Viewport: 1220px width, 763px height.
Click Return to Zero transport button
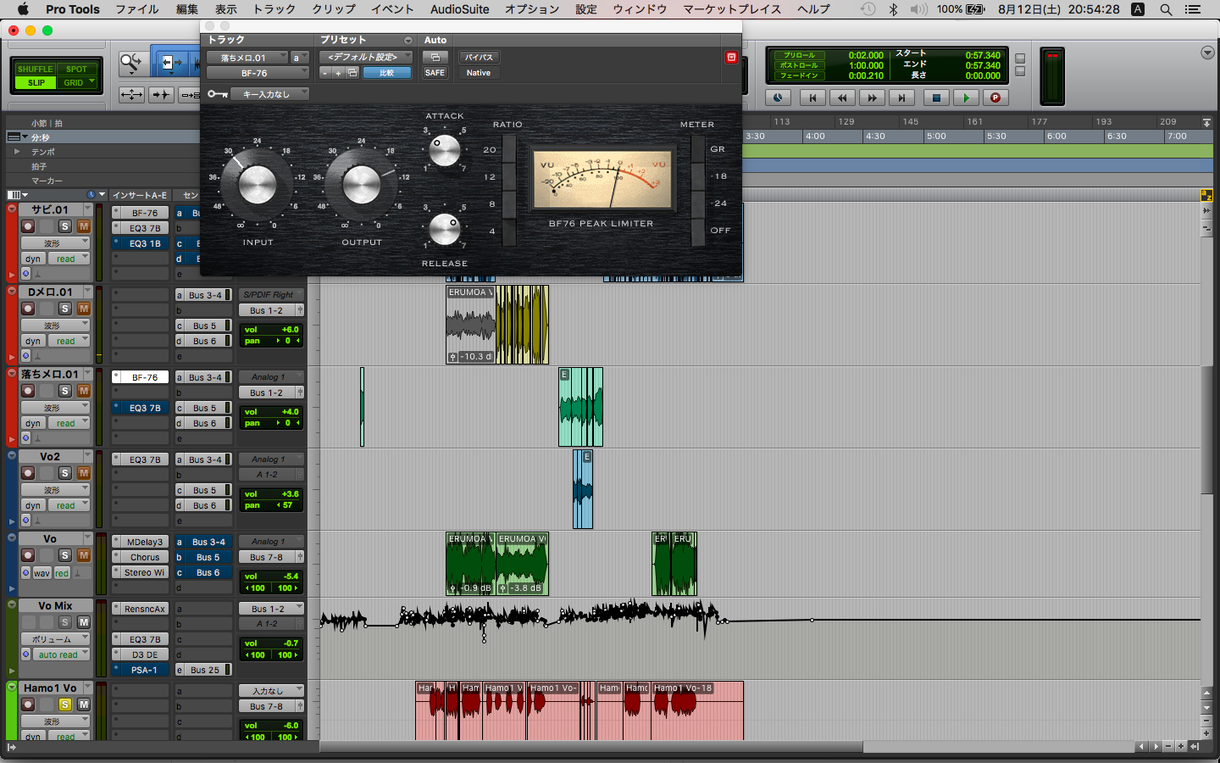(812, 97)
